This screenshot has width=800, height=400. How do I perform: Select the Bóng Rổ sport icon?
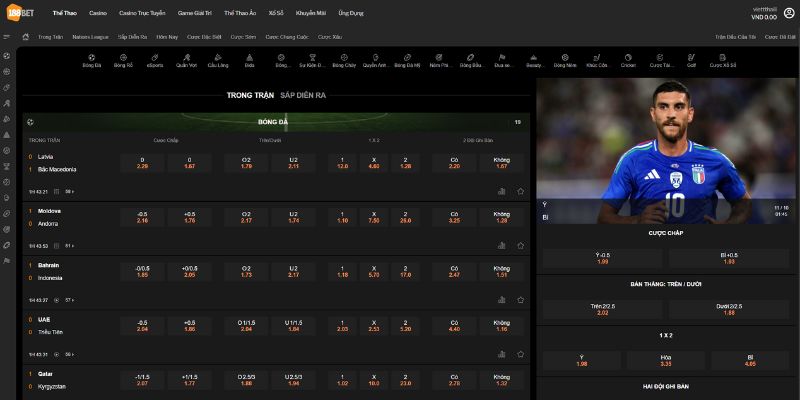coord(123,60)
